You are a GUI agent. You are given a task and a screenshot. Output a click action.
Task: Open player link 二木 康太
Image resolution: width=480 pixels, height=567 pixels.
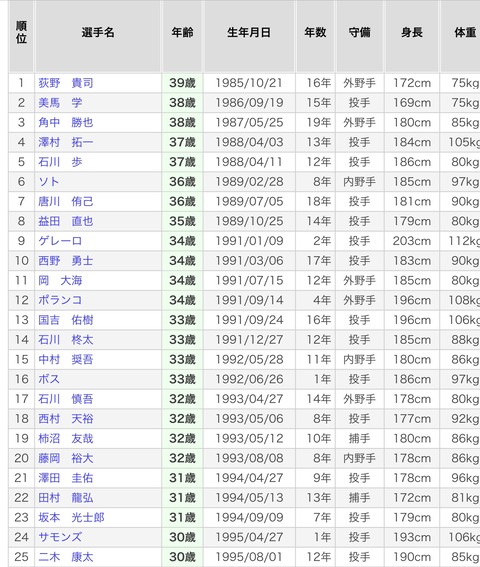click(66, 557)
